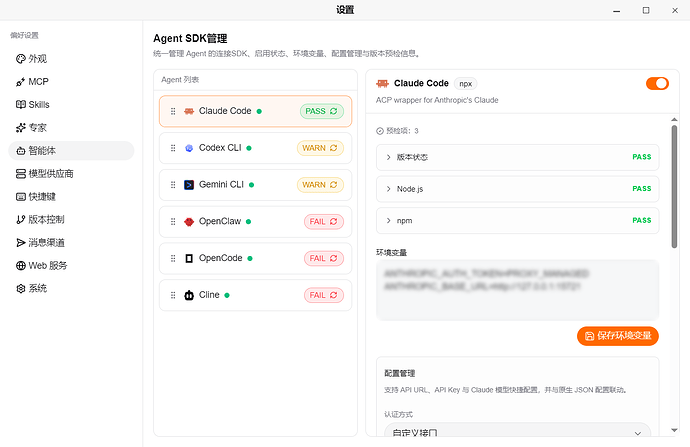Click the book icon beside Skills
Viewport: 690px width, 447px height.
(21, 105)
